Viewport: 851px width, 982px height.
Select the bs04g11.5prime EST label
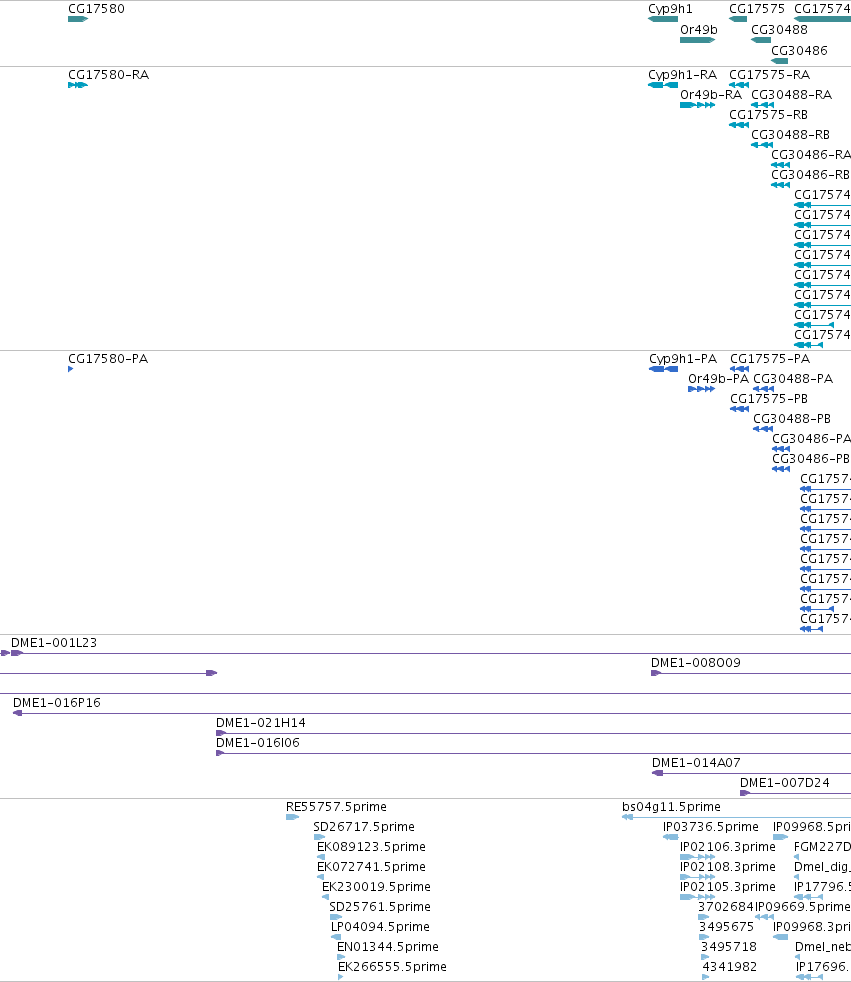point(671,807)
